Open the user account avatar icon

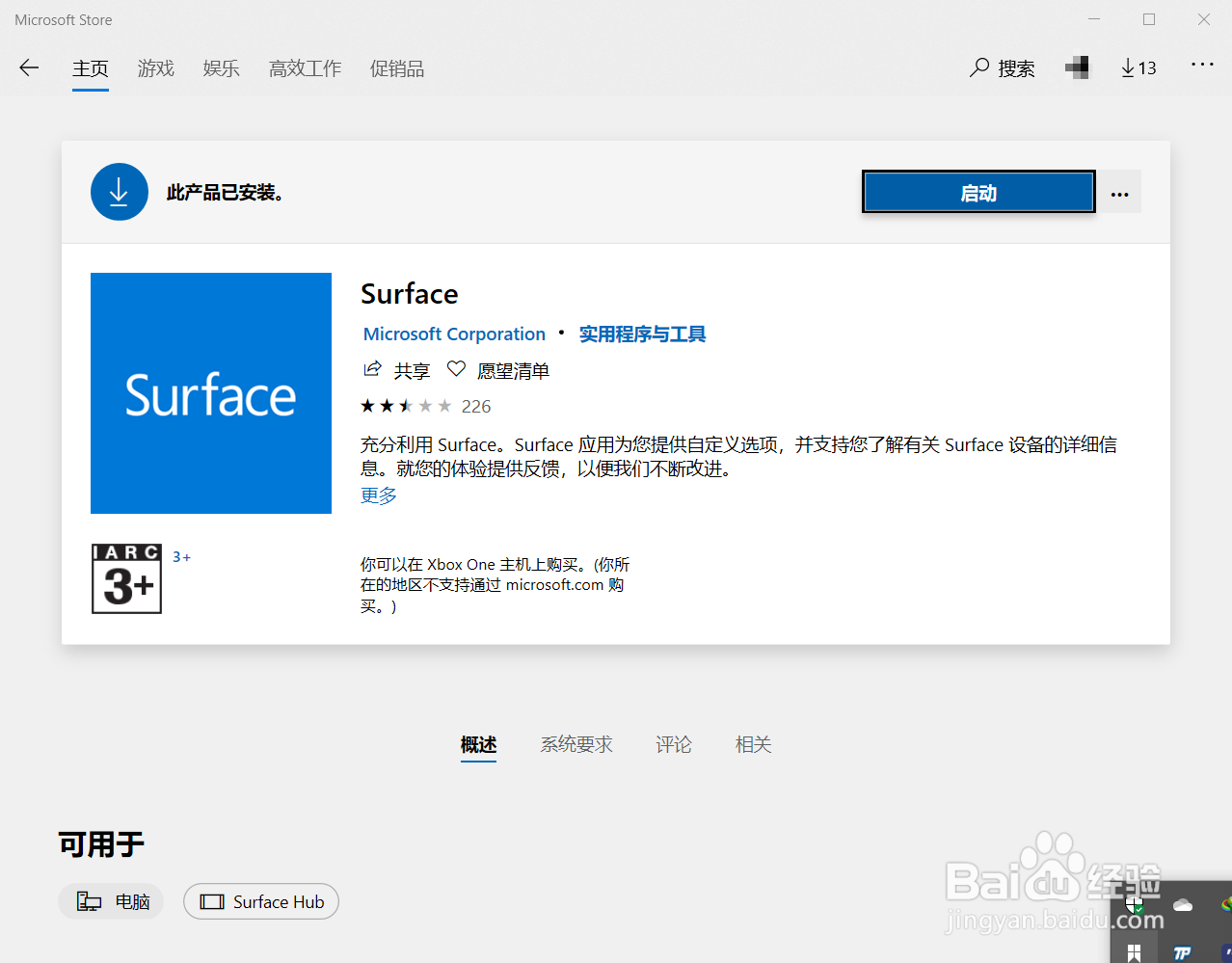tap(1077, 67)
